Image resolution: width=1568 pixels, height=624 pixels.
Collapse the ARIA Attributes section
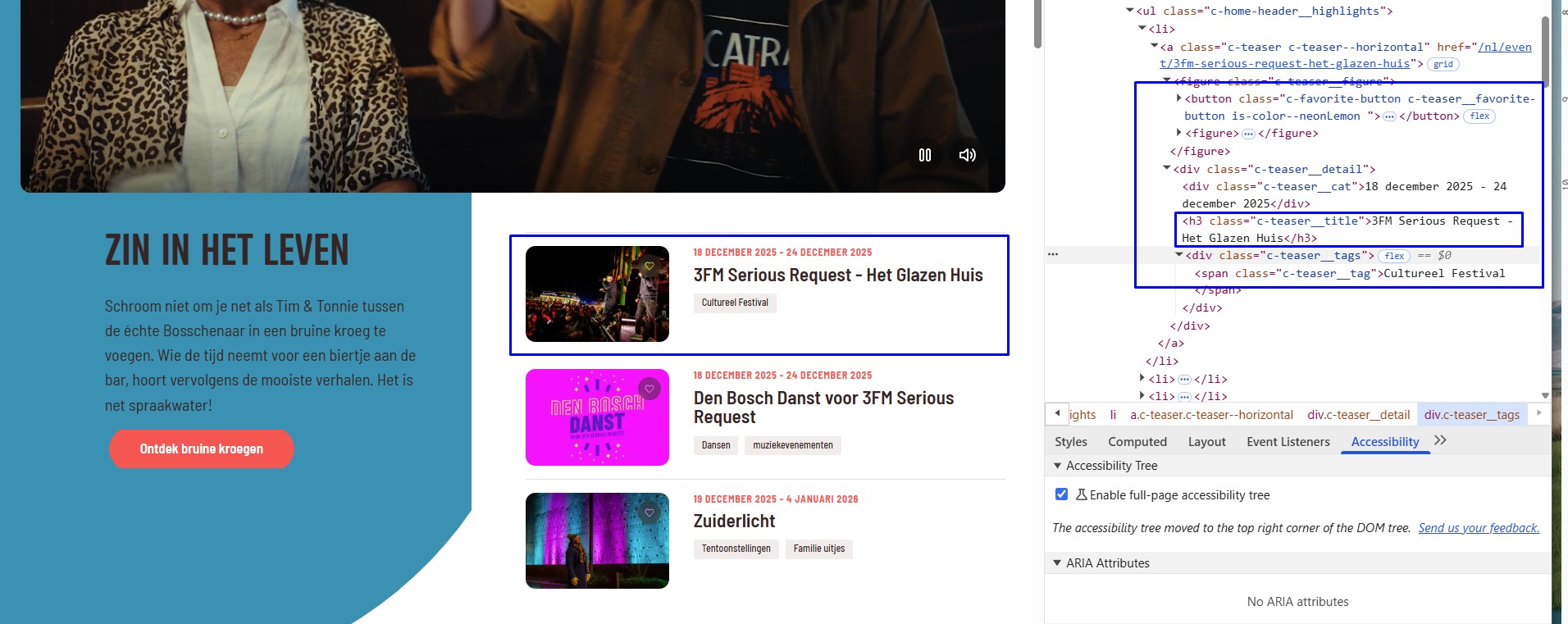[x=1057, y=563]
